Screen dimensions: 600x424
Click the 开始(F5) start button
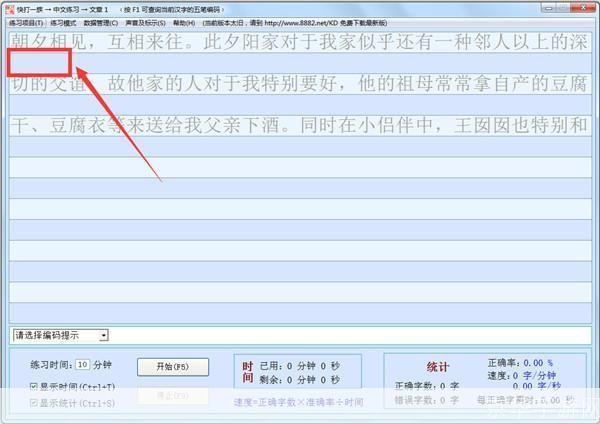[173, 367]
